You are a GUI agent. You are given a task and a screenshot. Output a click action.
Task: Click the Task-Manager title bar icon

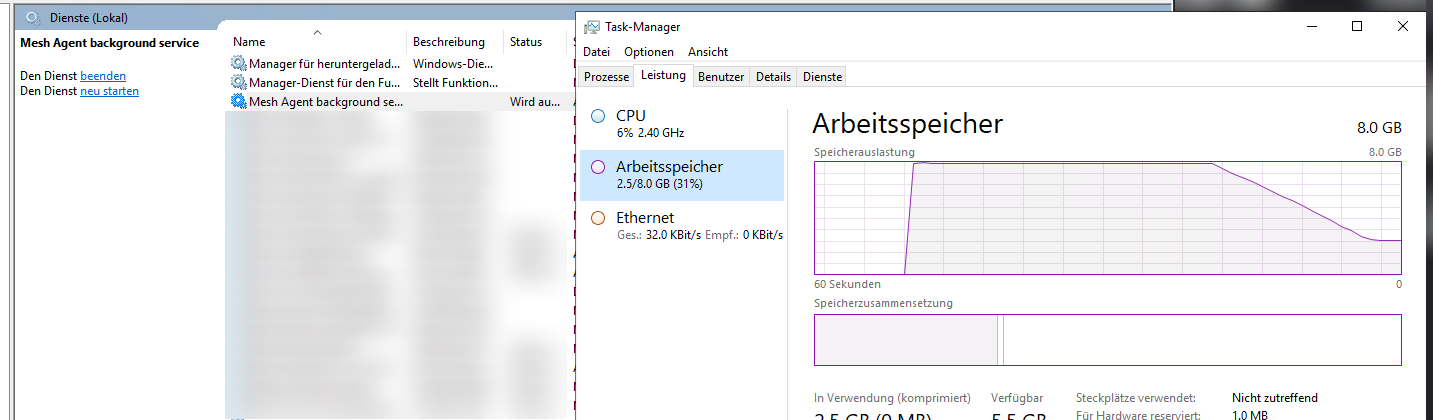[x=592, y=27]
